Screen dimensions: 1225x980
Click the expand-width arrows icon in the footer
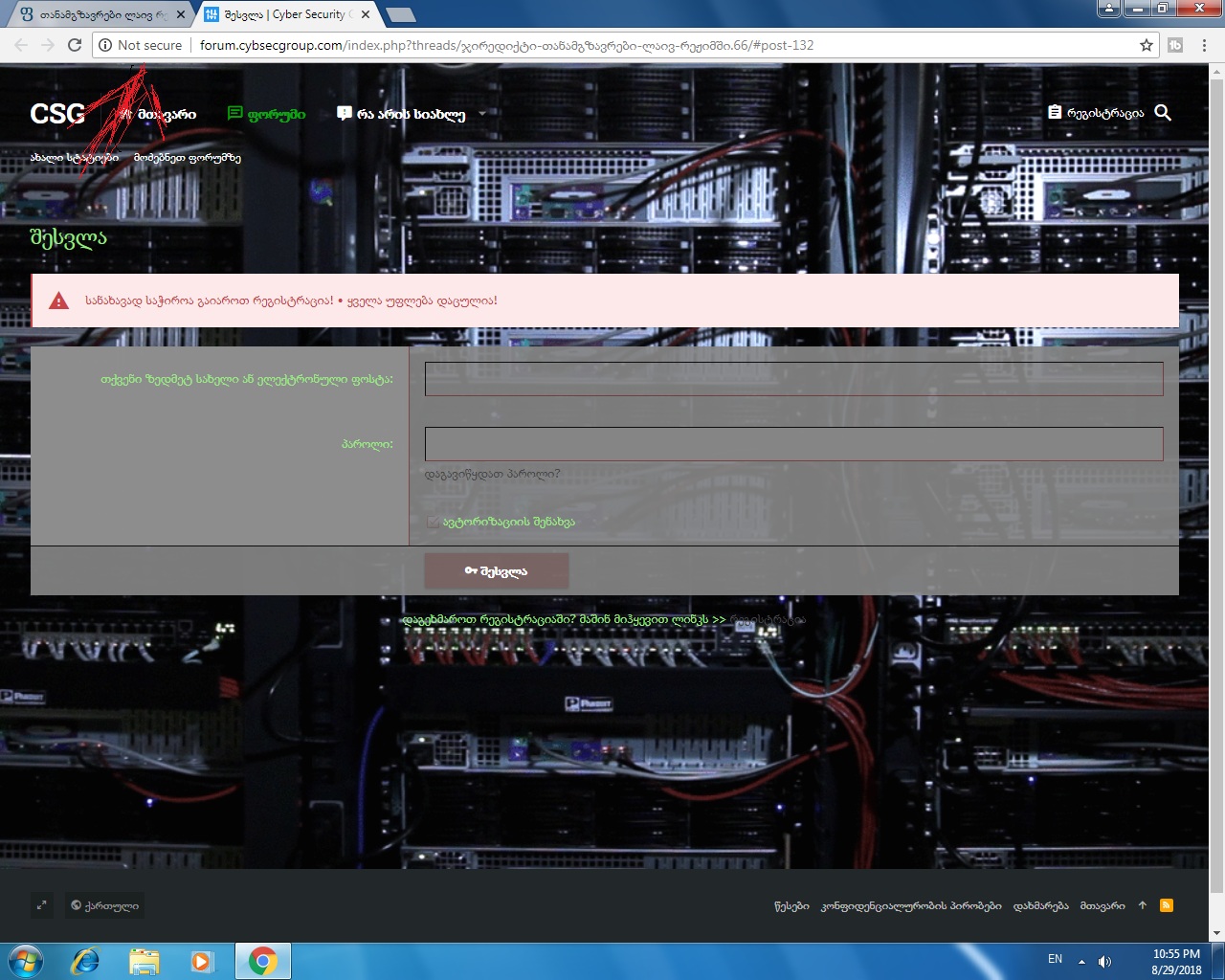(x=42, y=905)
